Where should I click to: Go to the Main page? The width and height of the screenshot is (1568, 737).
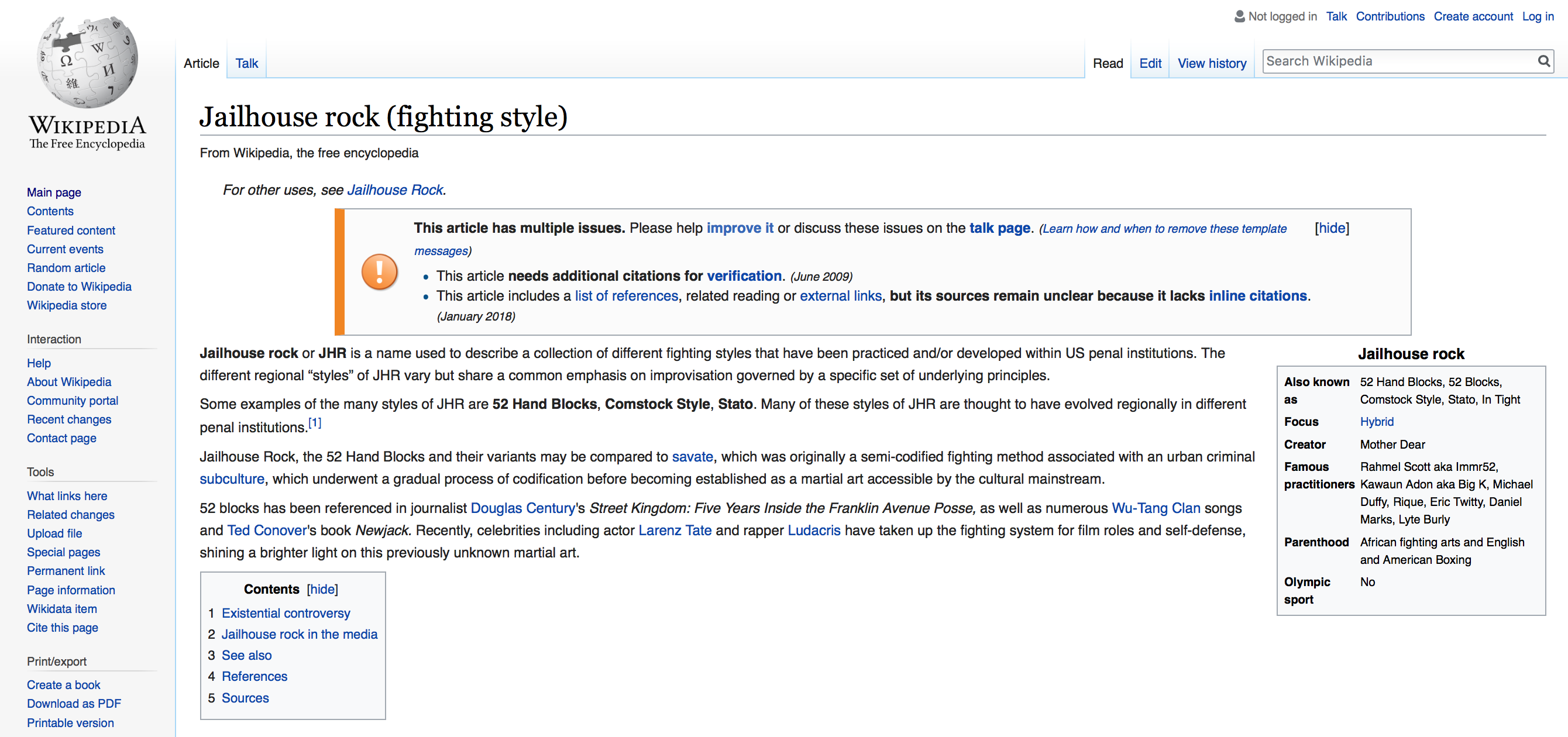click(54, 192)
